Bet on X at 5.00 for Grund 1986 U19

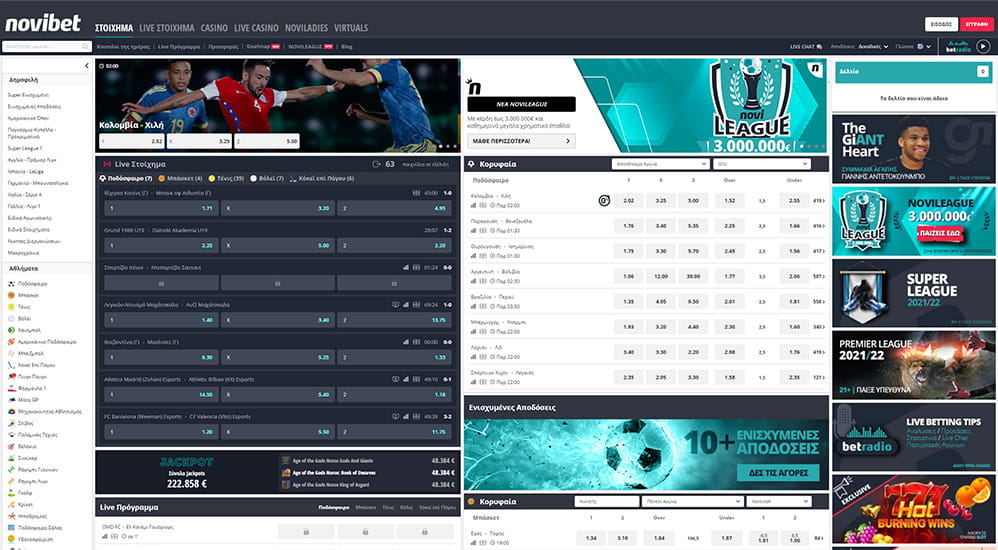click(x=278, y=245)
